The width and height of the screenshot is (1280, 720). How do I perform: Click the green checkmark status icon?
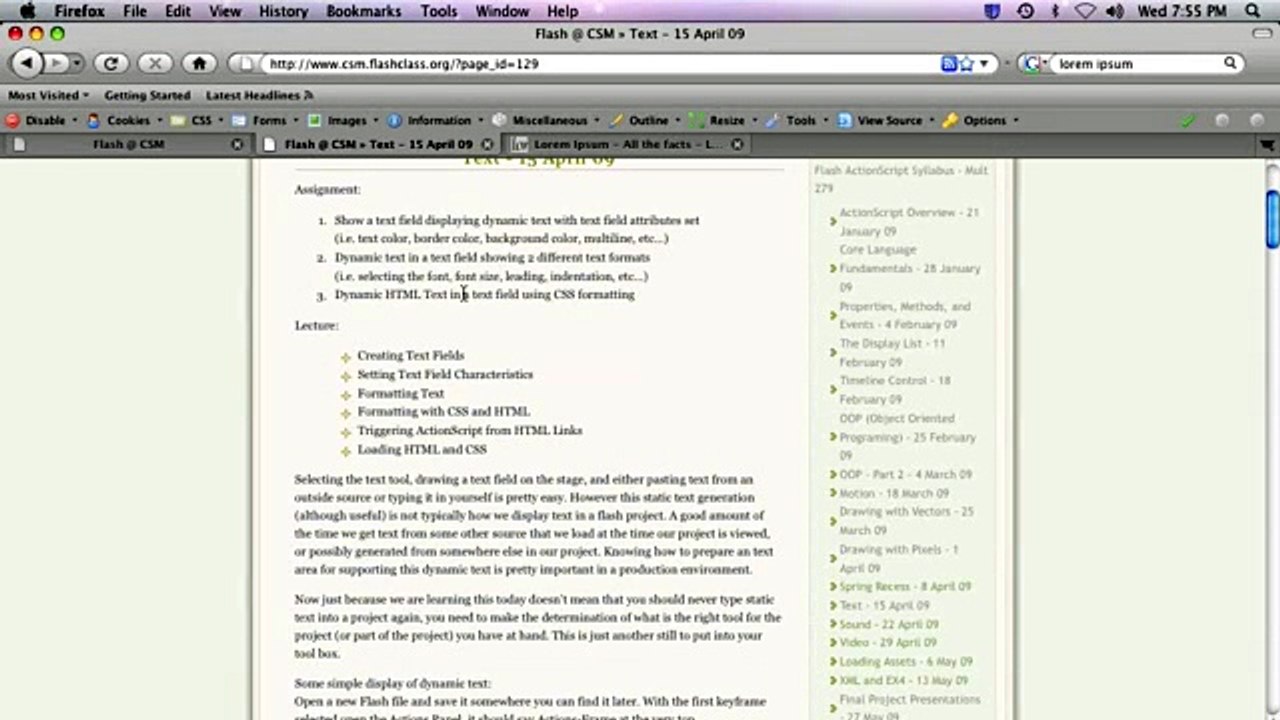(x=1187, y=120)
